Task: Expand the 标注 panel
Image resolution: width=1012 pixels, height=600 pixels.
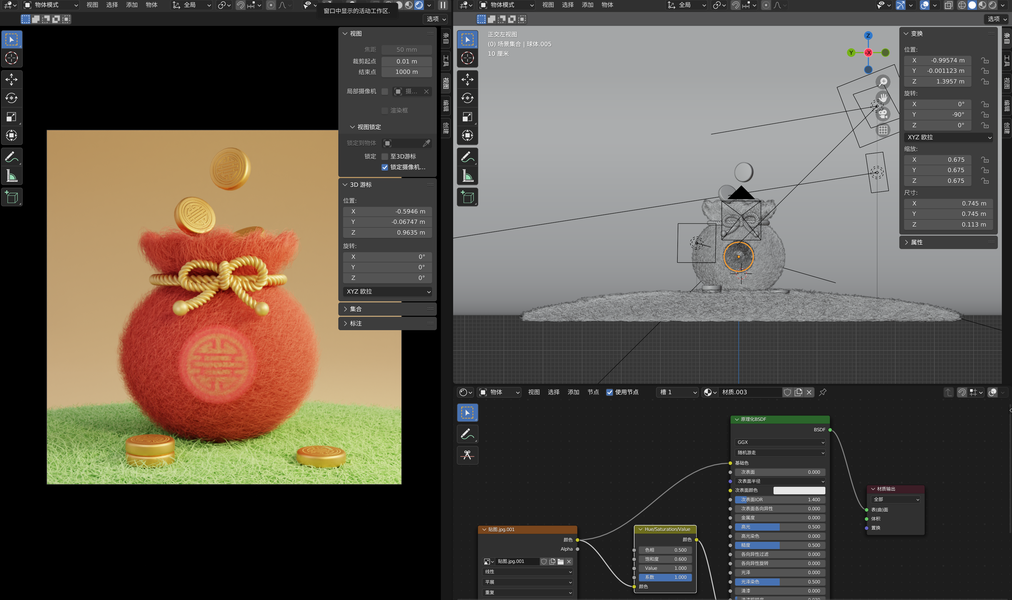Action: pyautogui.click(x=387, y=323)
